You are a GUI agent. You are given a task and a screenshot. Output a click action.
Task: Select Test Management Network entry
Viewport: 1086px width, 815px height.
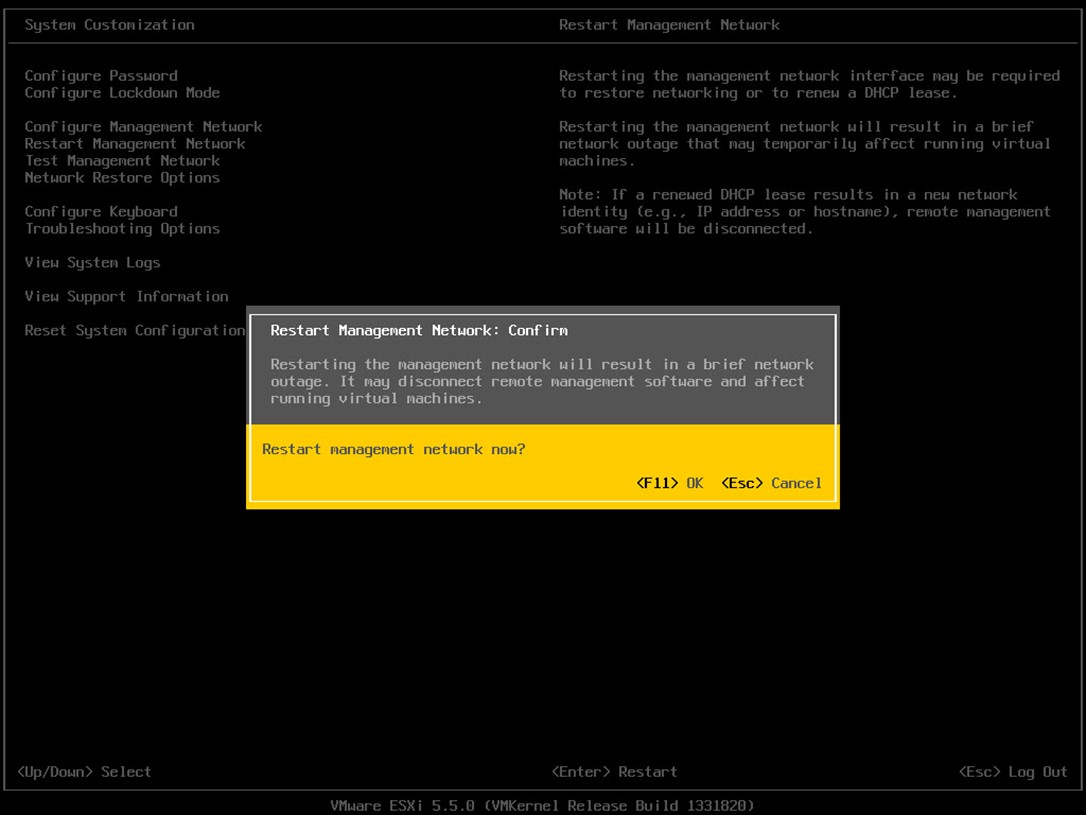tap(122, 161)
